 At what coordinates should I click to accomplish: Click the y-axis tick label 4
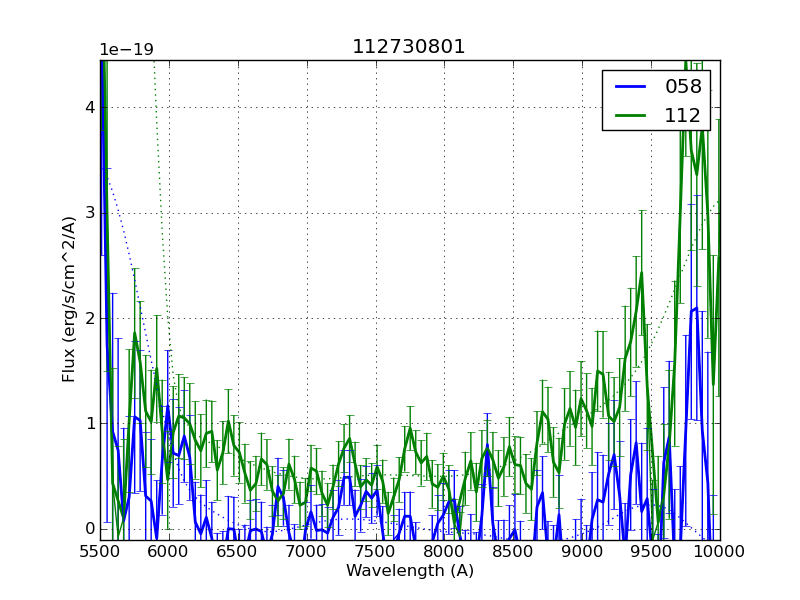click(x=88, y=108)
